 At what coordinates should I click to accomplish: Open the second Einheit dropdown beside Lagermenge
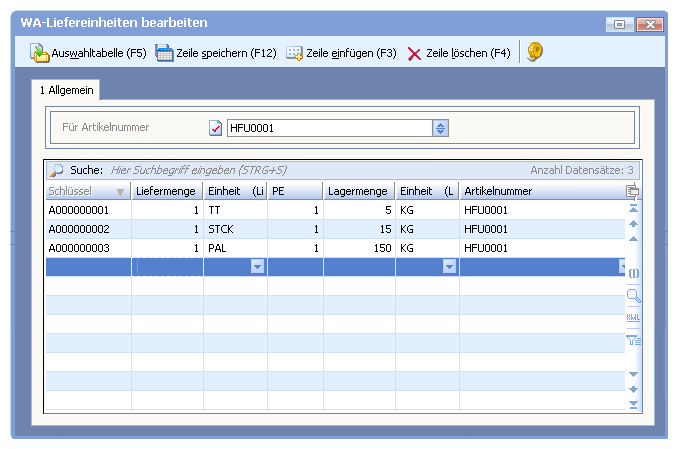pyautogui.click(x=449, y=267)
